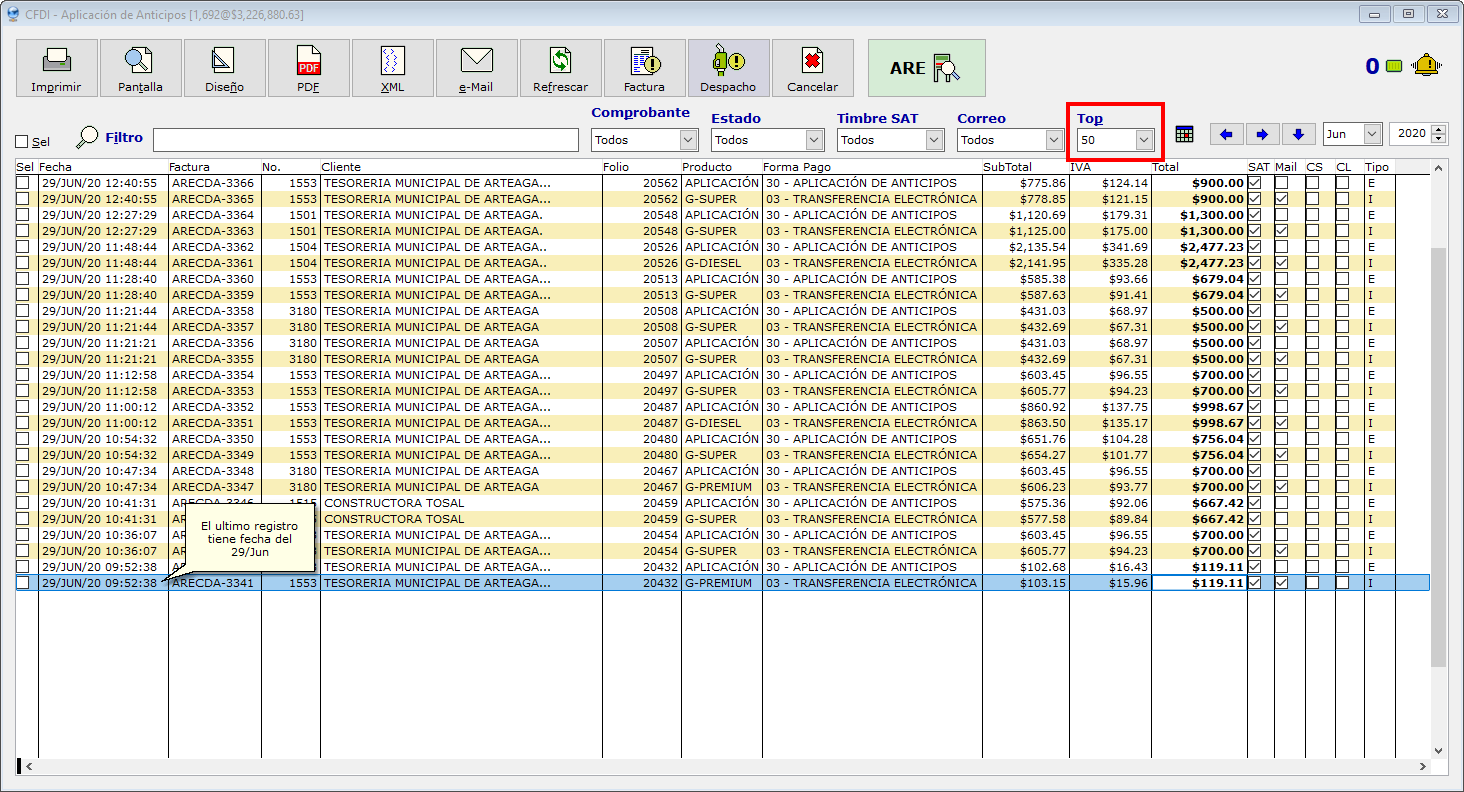Click the ARE search button
Screen dimensions: 1464x792
click(x=926, y=68)
